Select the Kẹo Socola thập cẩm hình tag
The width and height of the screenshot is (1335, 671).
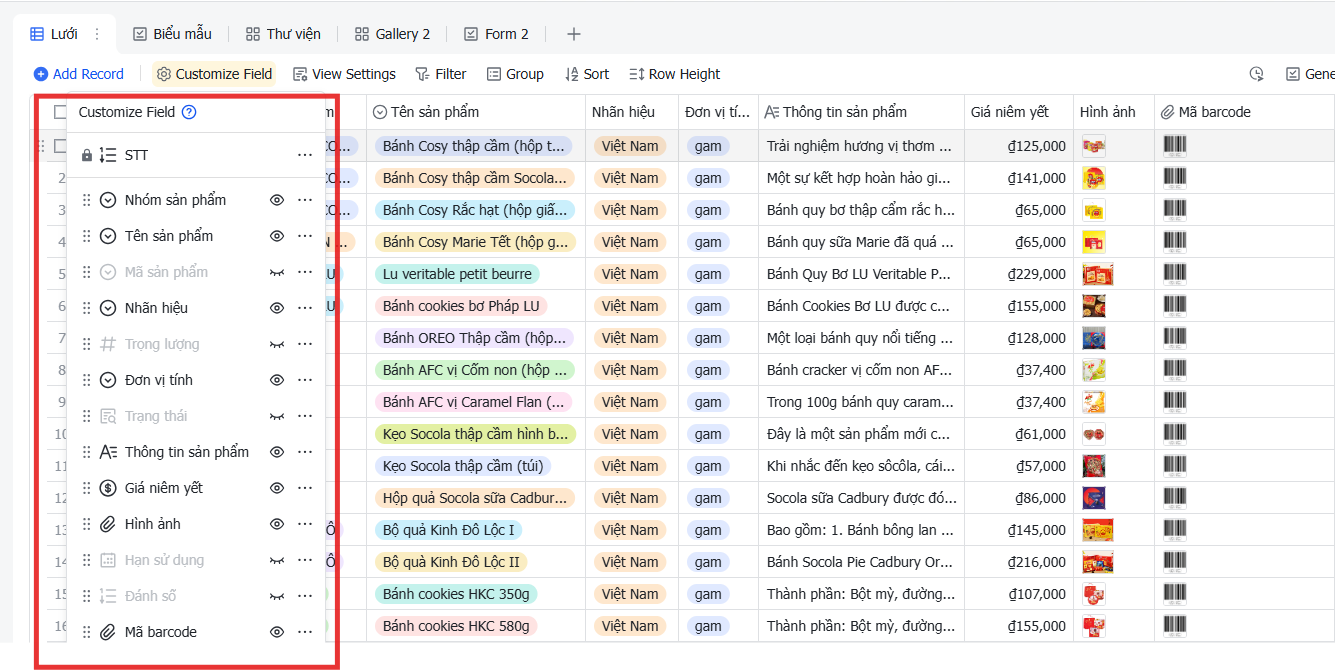[x=475, y=434]
